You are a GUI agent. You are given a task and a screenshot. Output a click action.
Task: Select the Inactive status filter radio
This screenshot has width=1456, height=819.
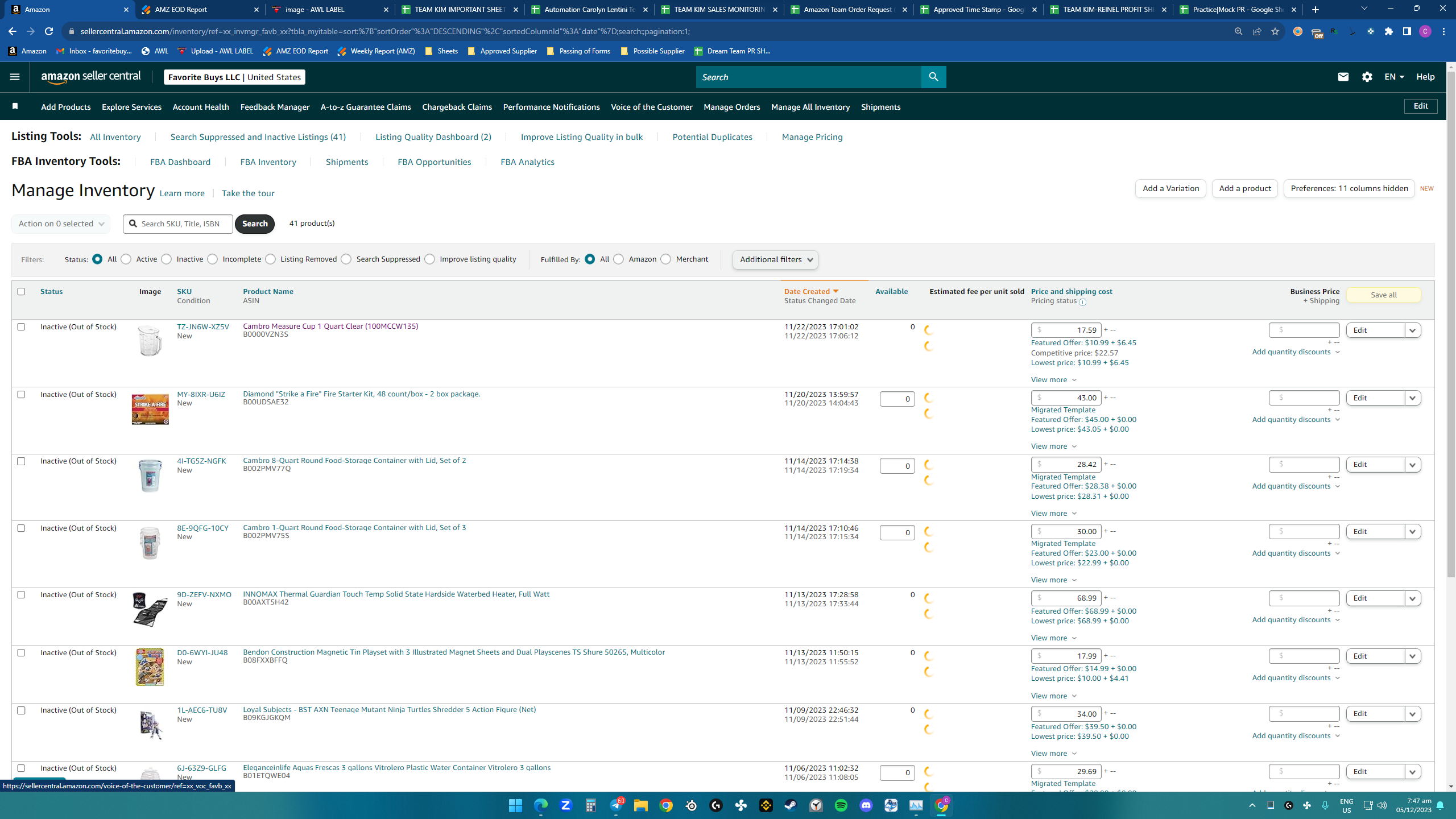pos(167,259)
